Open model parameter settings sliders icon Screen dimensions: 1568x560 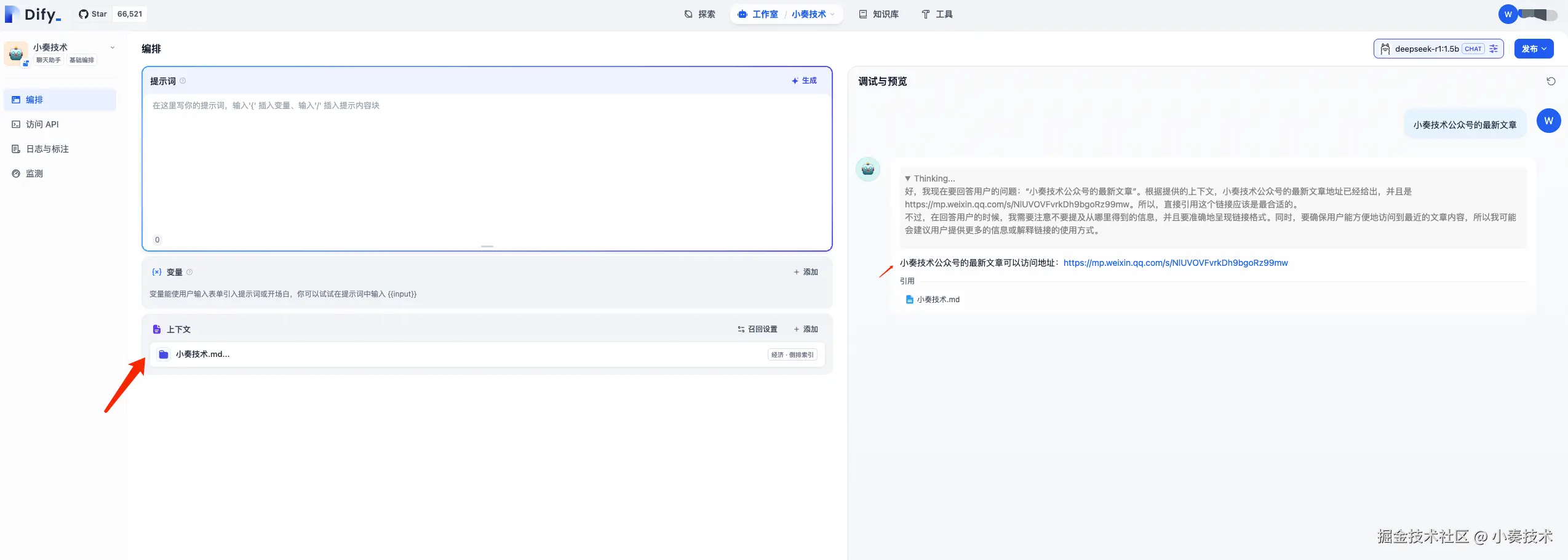click(x=1494, y=49)
